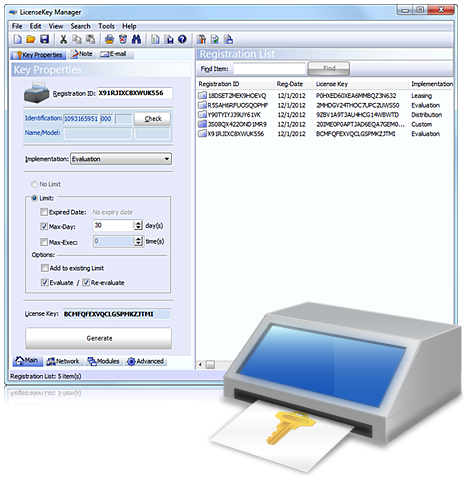Switch to the Network bottom tab
Viewport: 464px width, 478px height.
(x=63, y=361)
